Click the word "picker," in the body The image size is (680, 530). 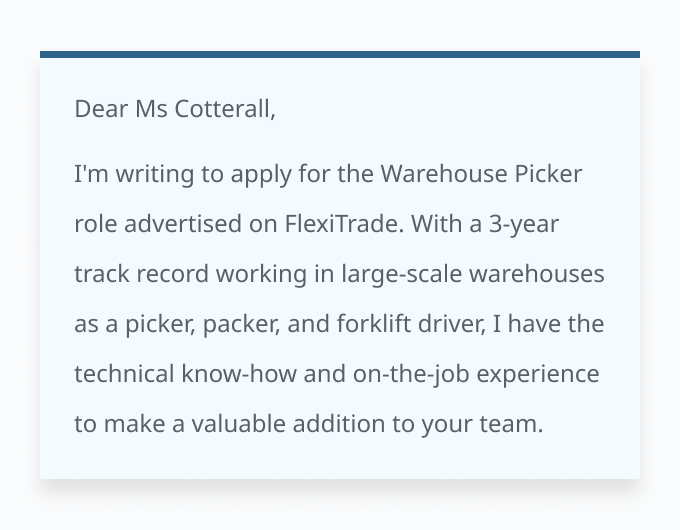click(x=160, y=325)
